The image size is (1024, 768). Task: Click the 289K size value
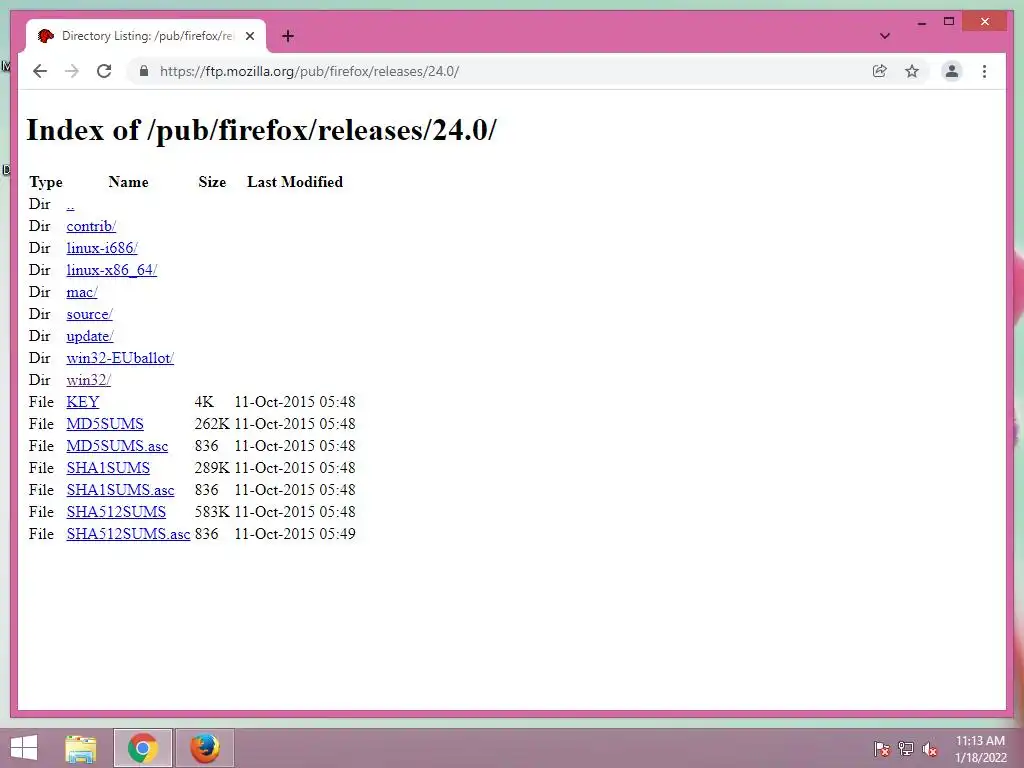click(212, 468)
